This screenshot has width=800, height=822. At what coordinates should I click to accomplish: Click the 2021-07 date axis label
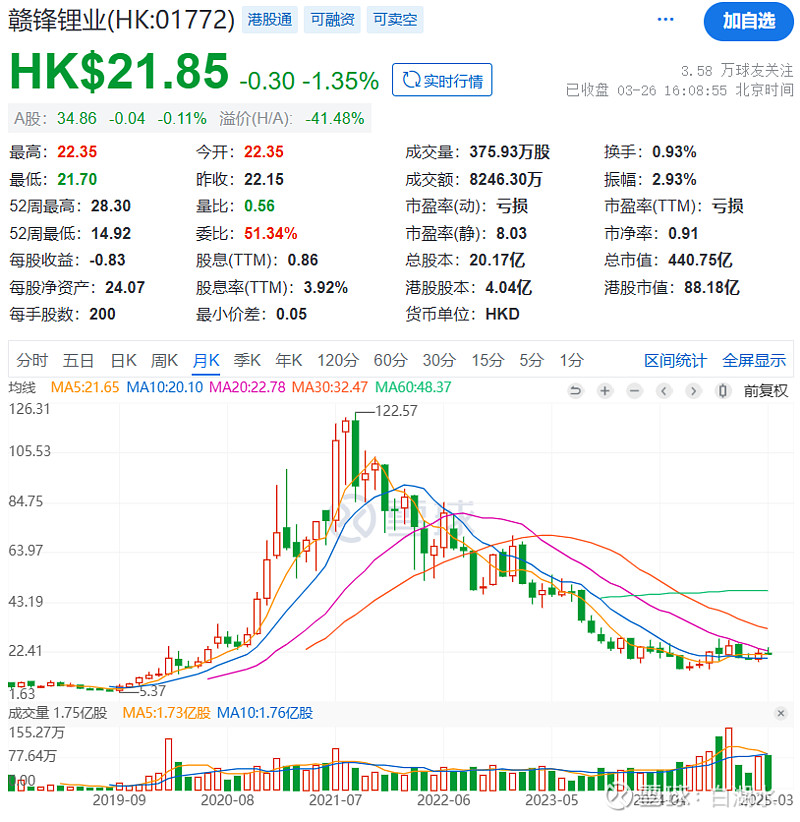335,800
